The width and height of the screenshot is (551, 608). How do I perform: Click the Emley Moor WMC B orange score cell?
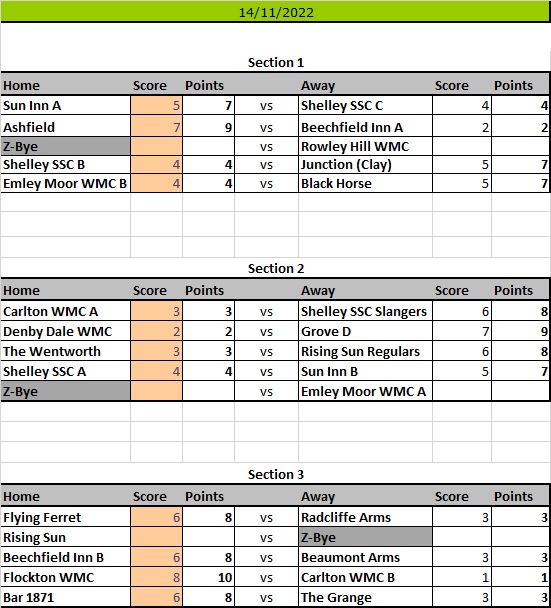(156, 183)
